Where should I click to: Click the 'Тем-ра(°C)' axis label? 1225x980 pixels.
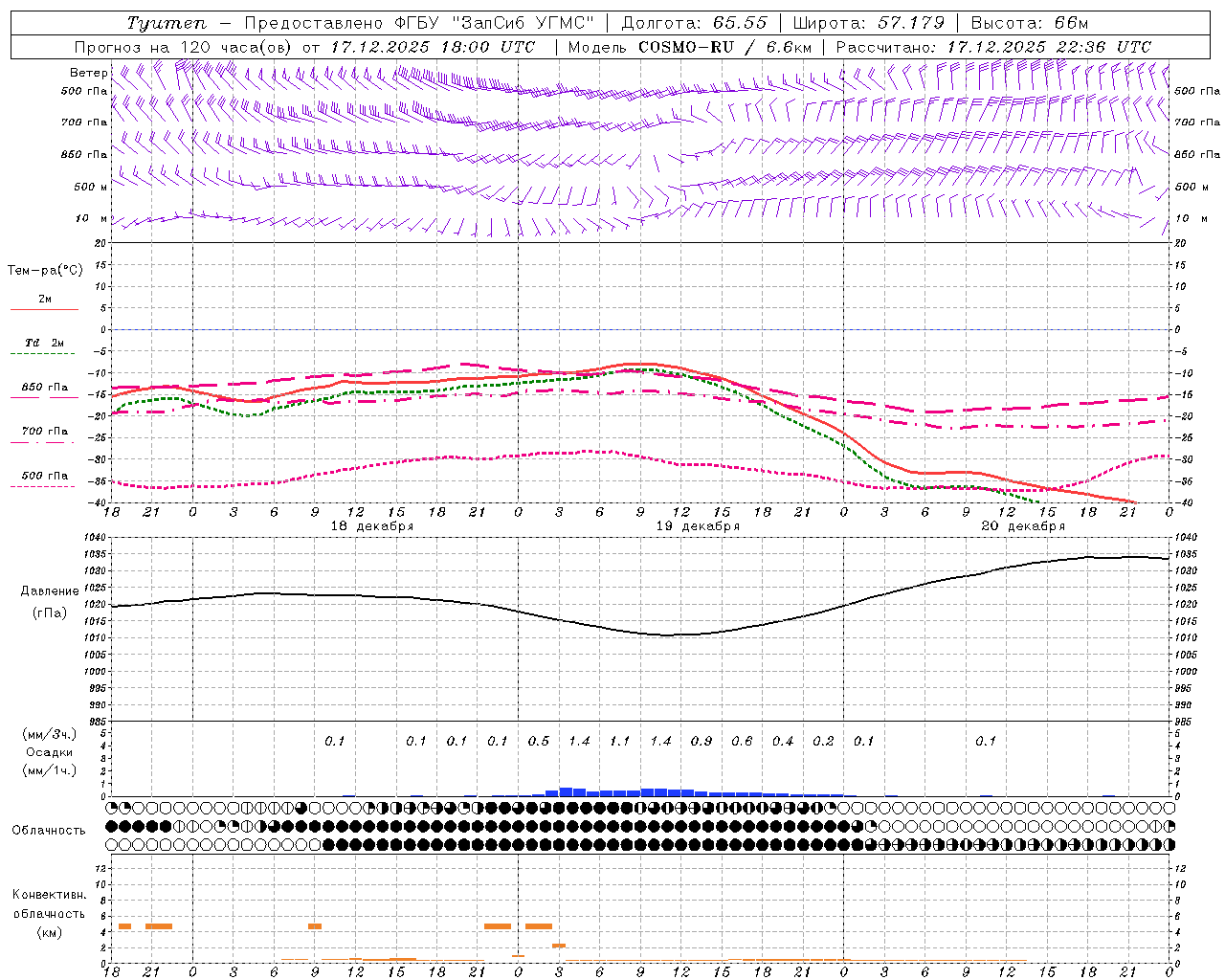[x=45, y=271]
